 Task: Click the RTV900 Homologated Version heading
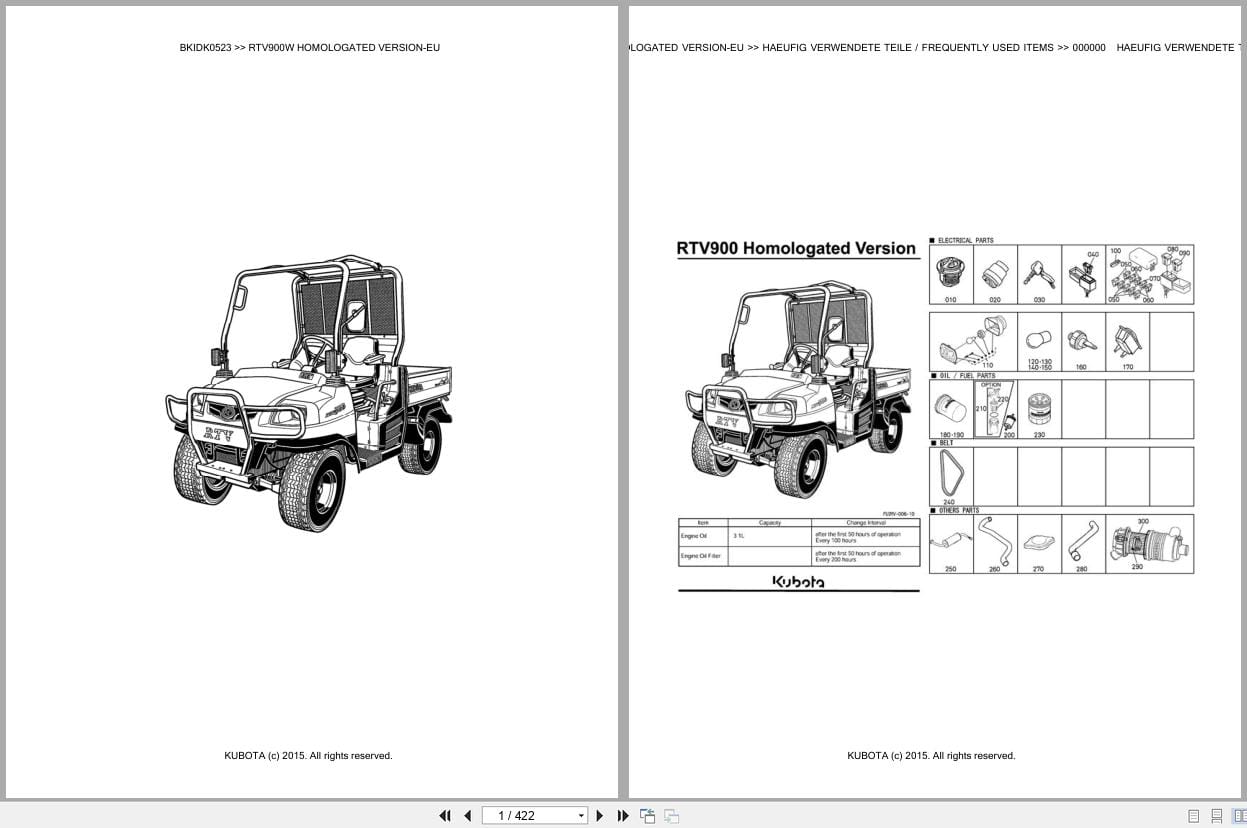click(x=796, y=249)
